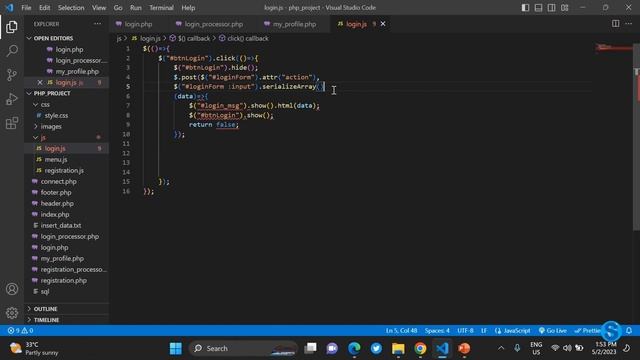Open the File menu
Image resolution: width=640 pixels, height=360 pixels.
[26, 8]
